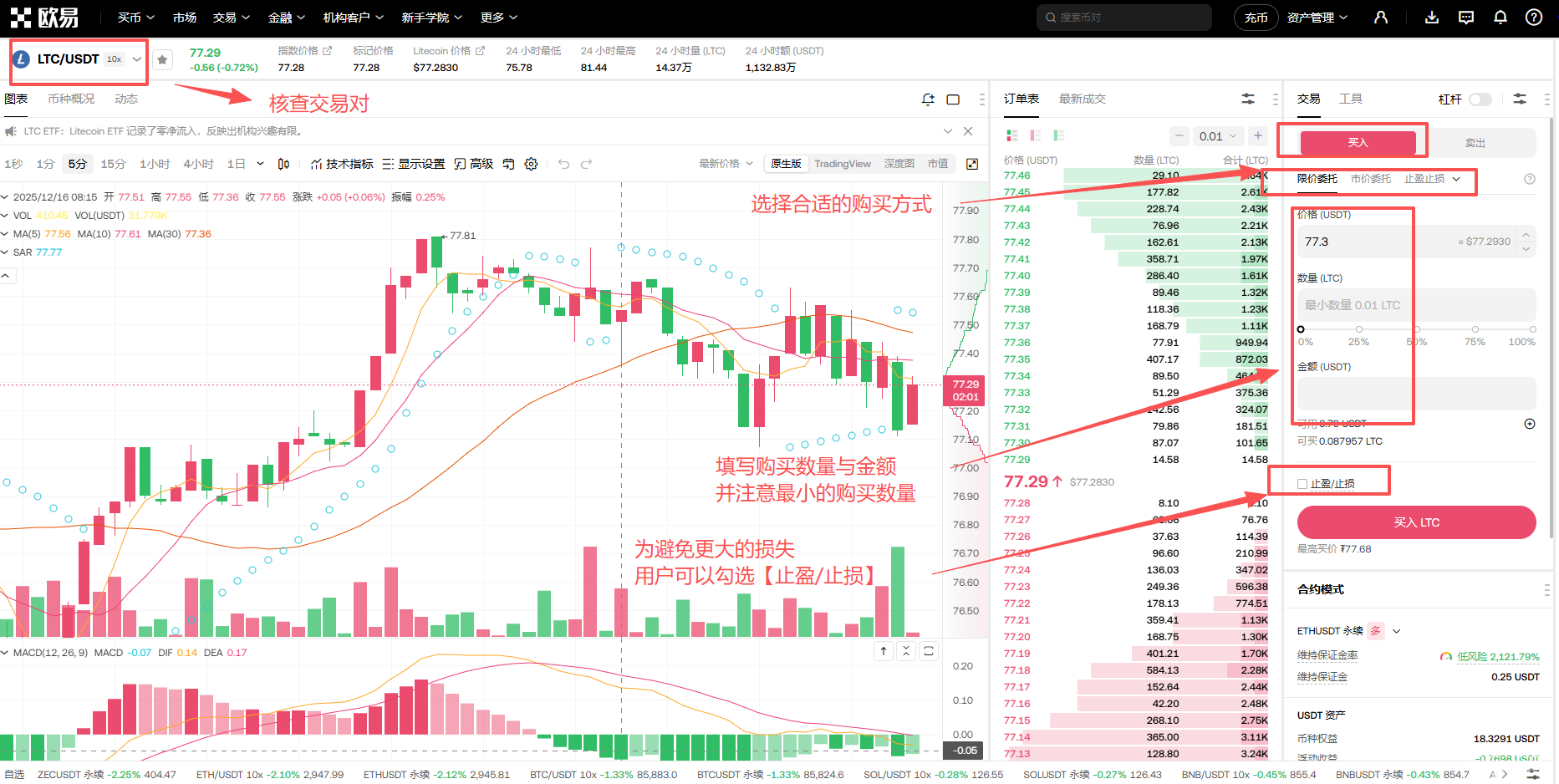Open the 0.01 price precision dropdown

(1217, 136)
